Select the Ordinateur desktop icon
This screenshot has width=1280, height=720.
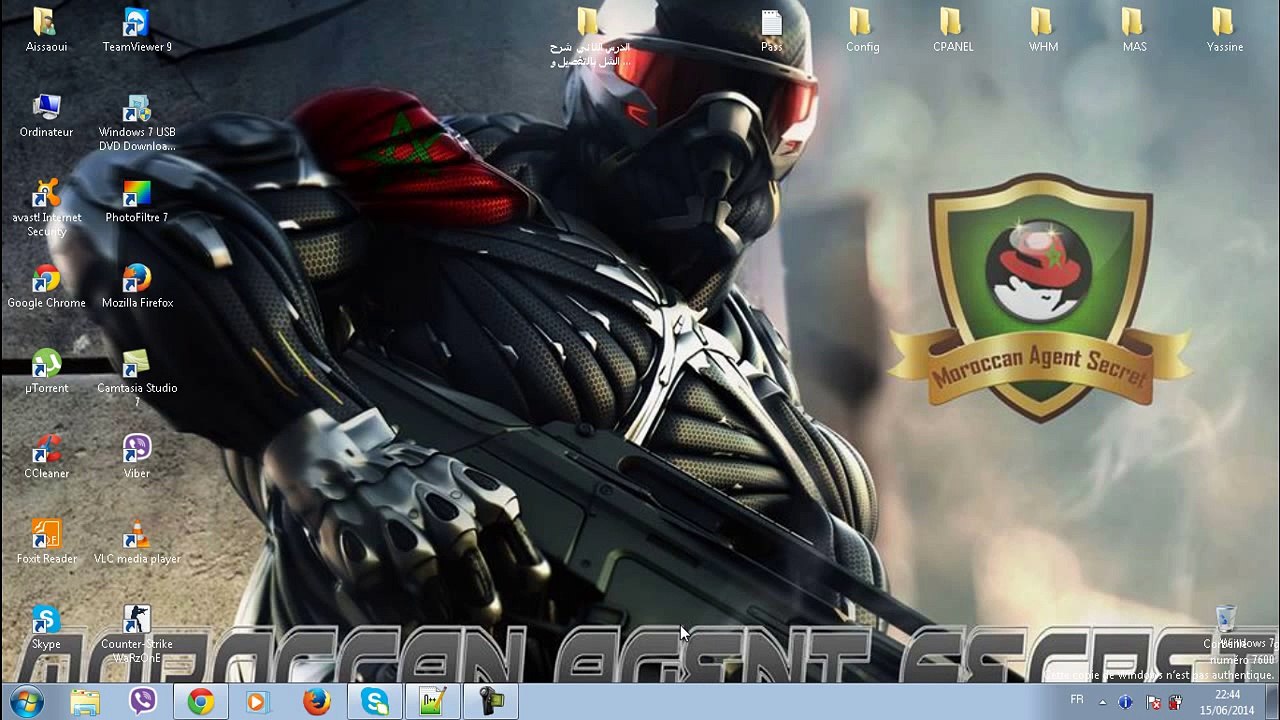pyautogui.click(x=46, y=116)
